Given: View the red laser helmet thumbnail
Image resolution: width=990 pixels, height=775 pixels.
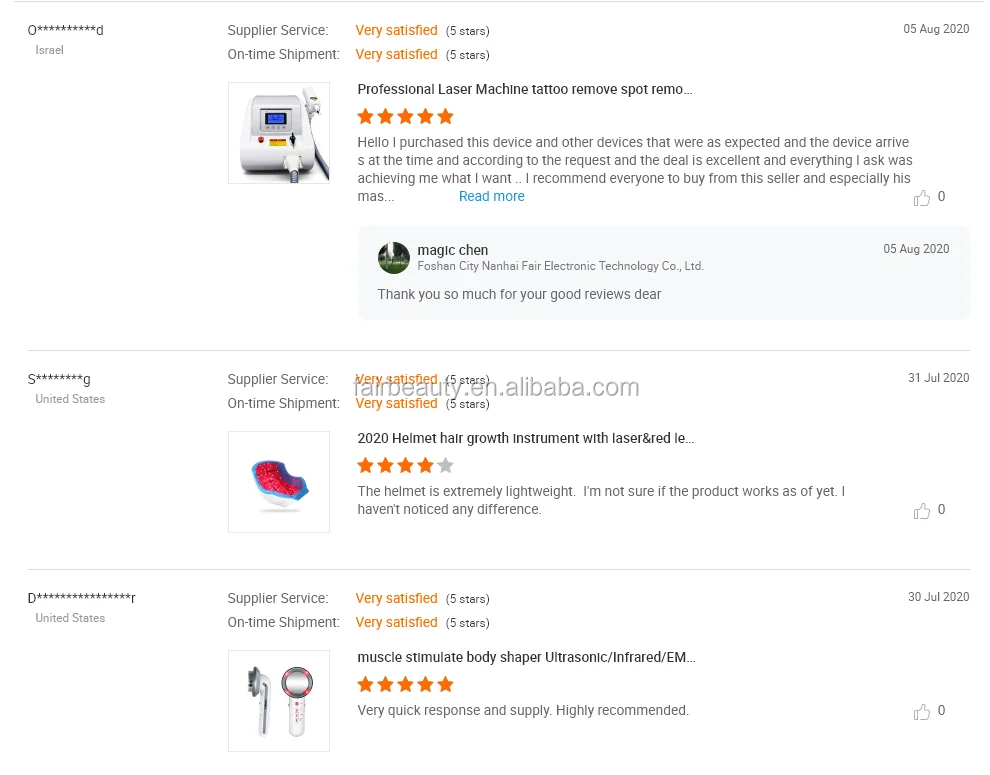Looking at the screenshot, I should tap(279, 482).
